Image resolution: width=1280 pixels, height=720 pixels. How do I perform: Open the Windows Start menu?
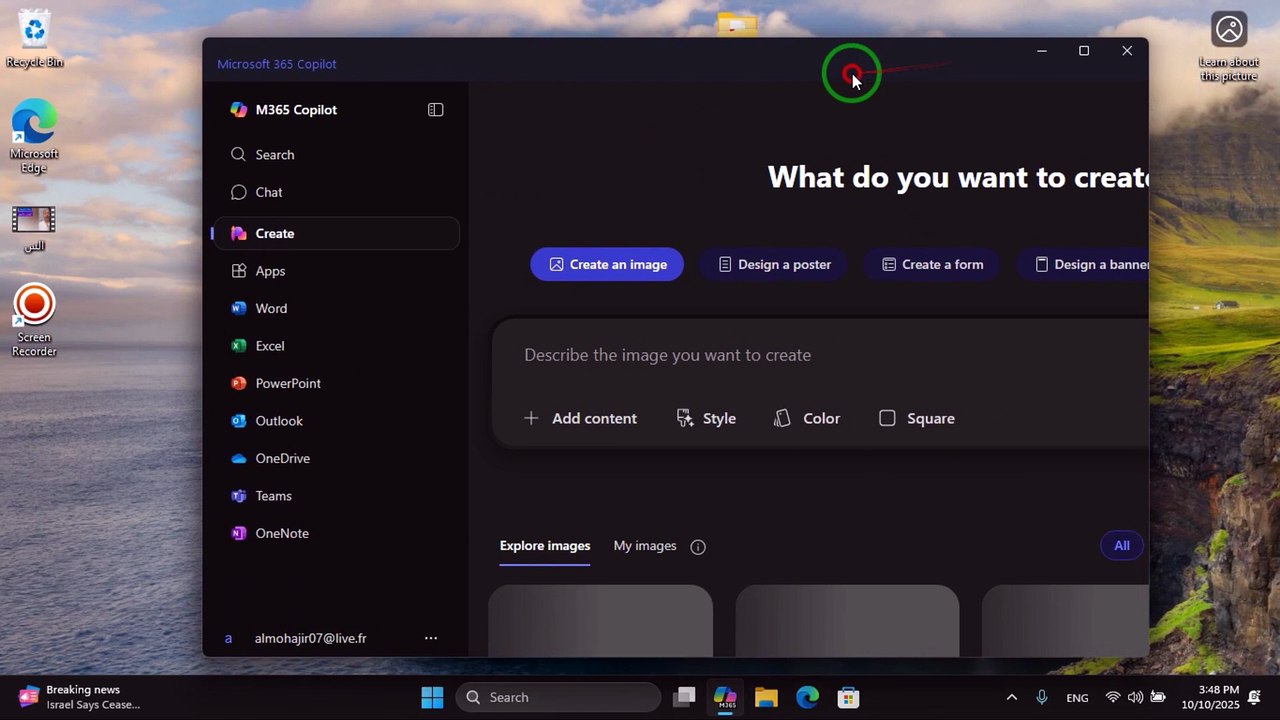point(432,697)
